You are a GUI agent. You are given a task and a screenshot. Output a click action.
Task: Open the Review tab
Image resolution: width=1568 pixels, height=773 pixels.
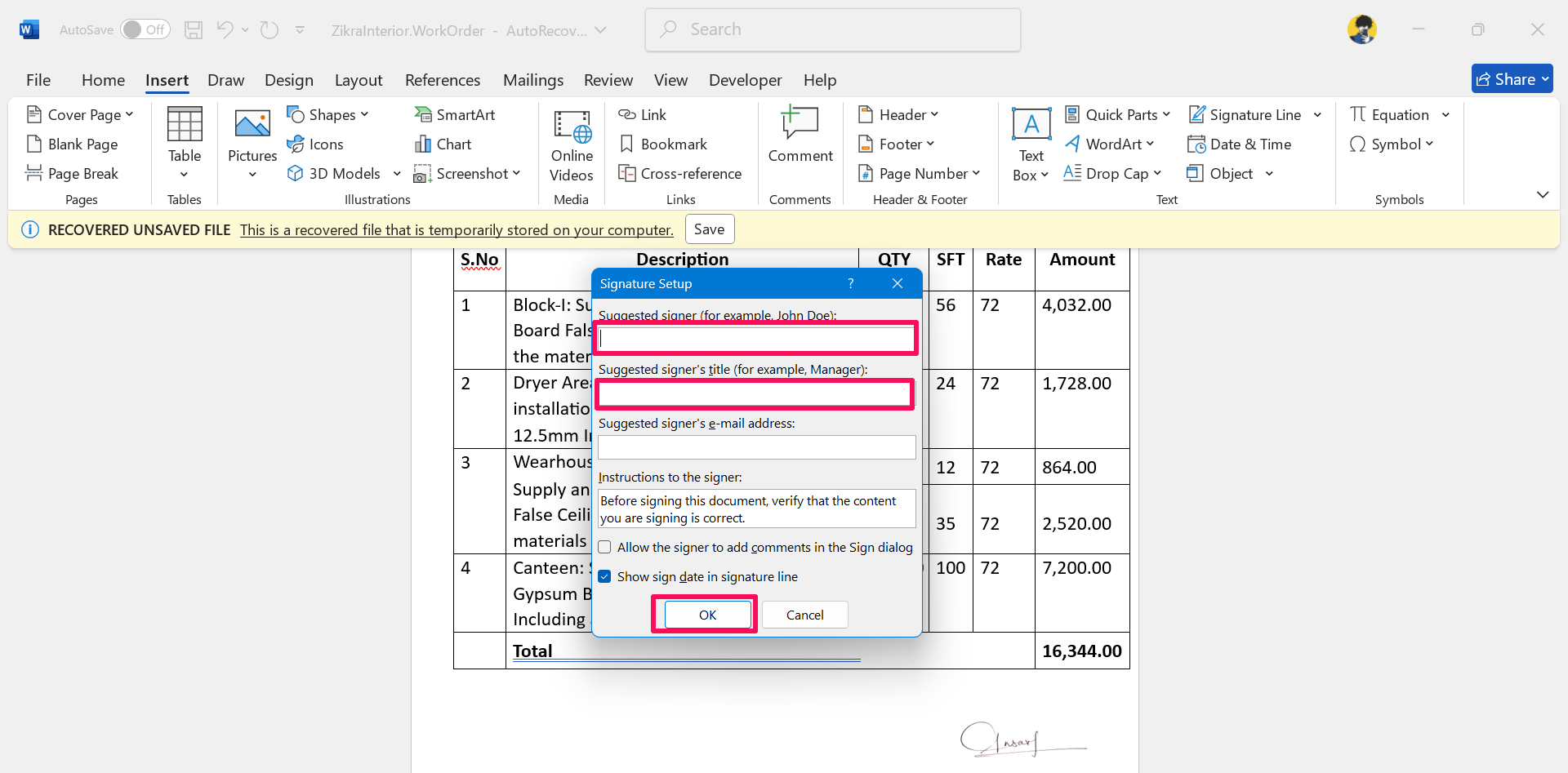pyautogui.click(x=608, y=80)
